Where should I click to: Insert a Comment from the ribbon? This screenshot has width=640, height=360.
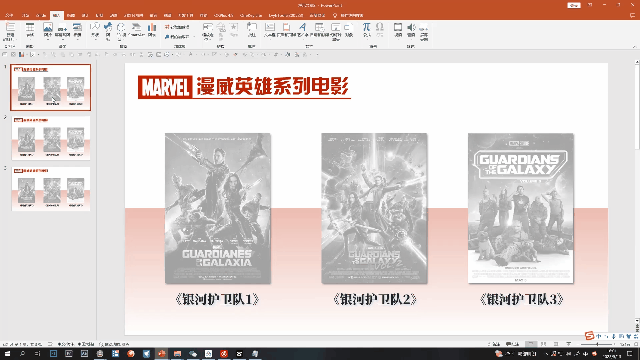pyautogui.click(x=251, y=31)
